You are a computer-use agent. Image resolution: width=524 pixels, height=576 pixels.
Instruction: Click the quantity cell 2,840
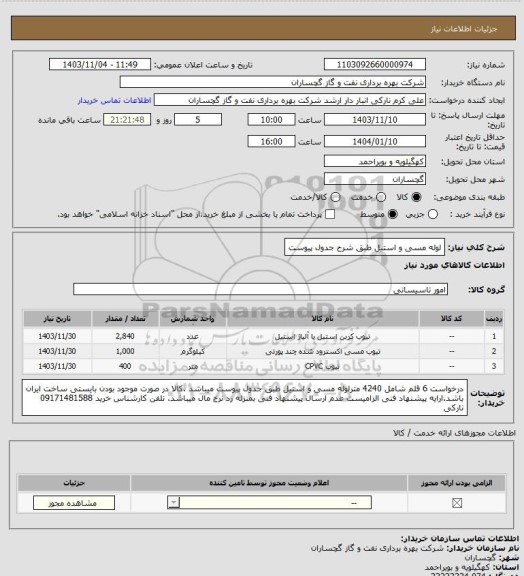click(125, 336)
